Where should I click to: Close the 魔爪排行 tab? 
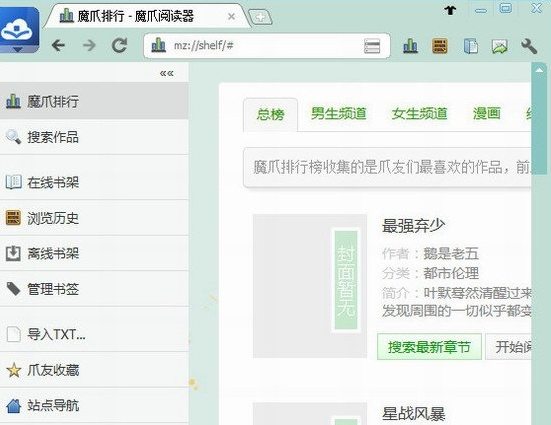231,16
